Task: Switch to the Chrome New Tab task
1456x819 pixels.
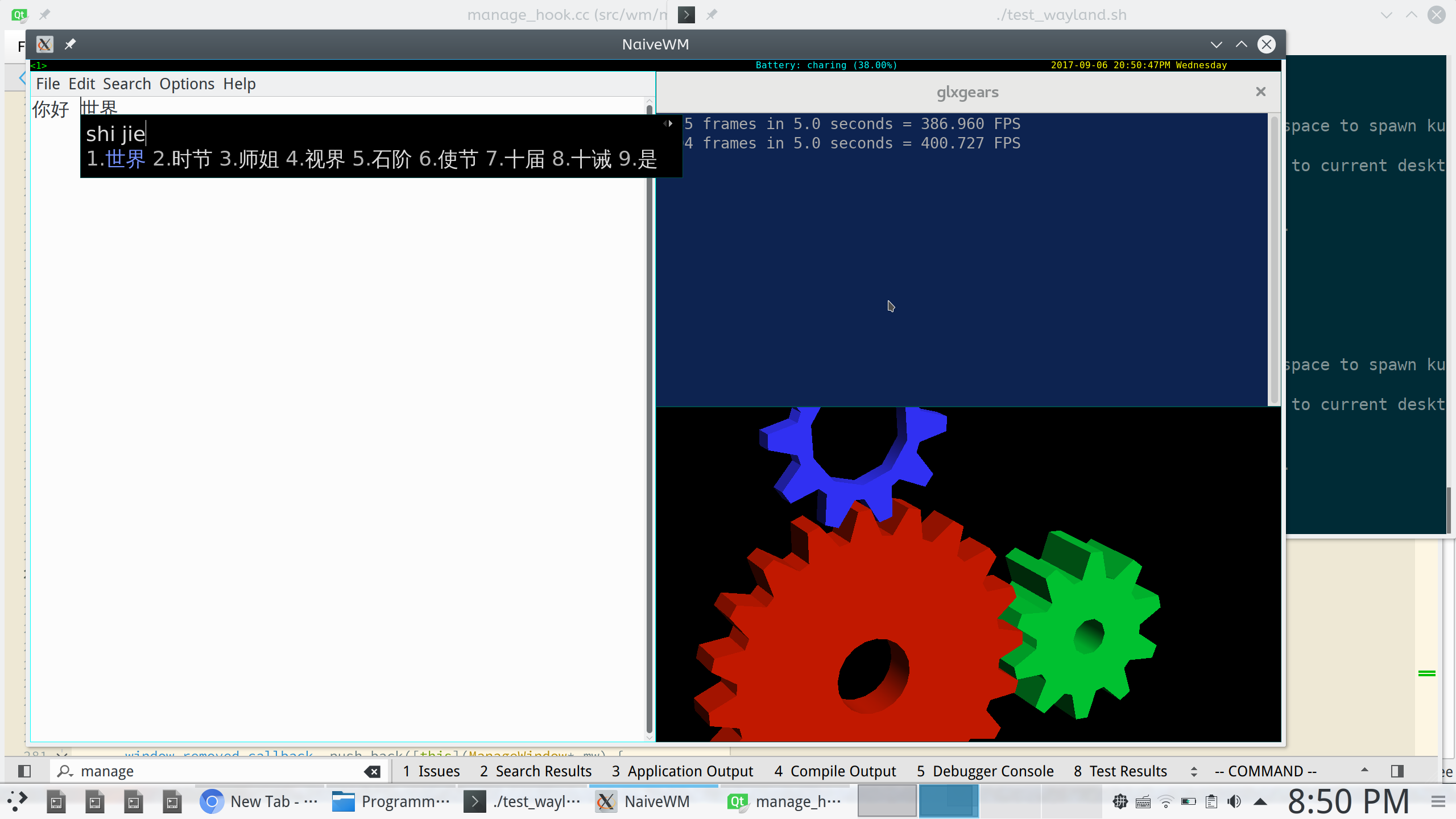Action: click(259, 801)
